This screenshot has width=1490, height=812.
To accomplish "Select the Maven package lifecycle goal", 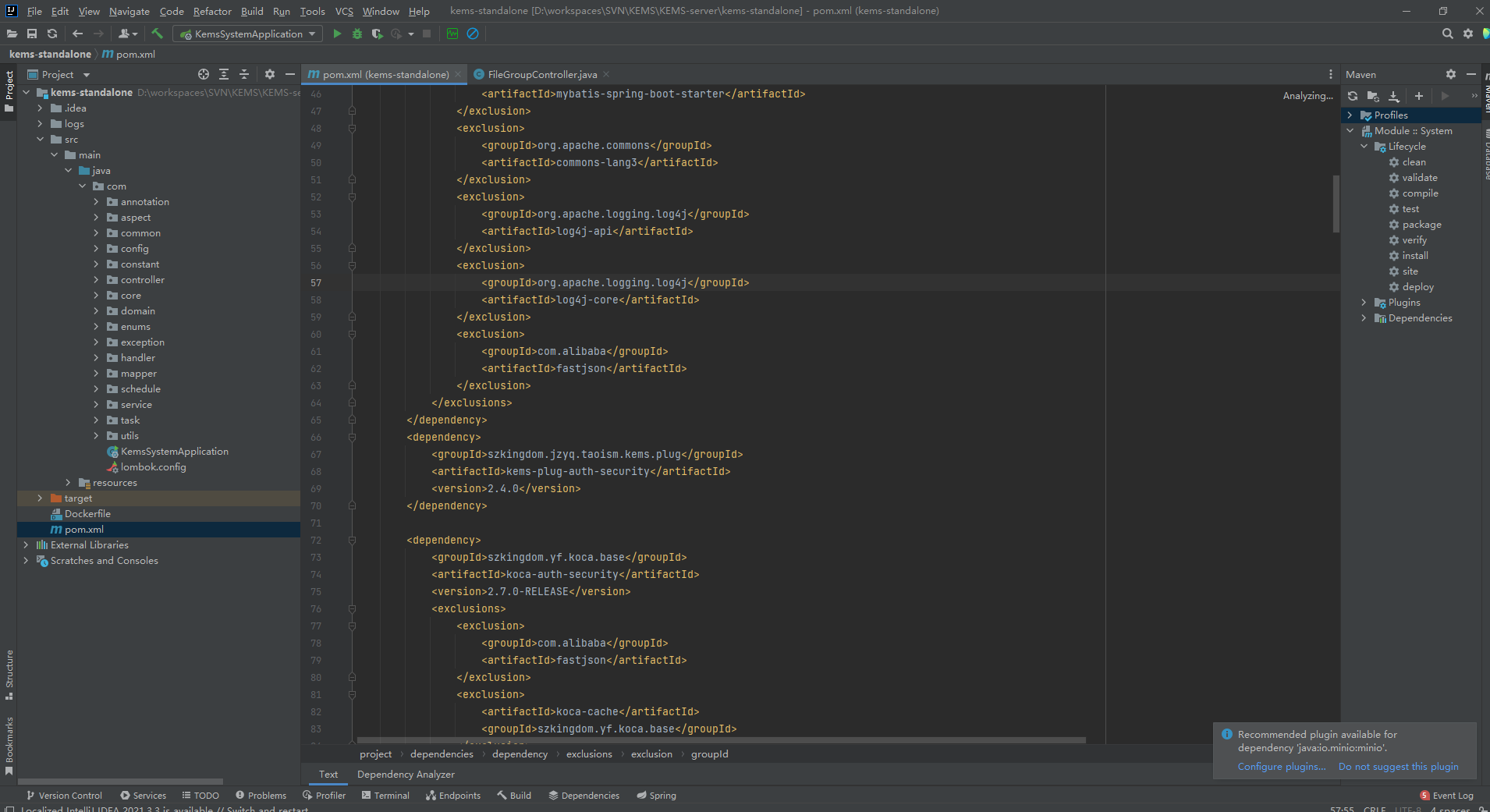I will pos(1421,225).
